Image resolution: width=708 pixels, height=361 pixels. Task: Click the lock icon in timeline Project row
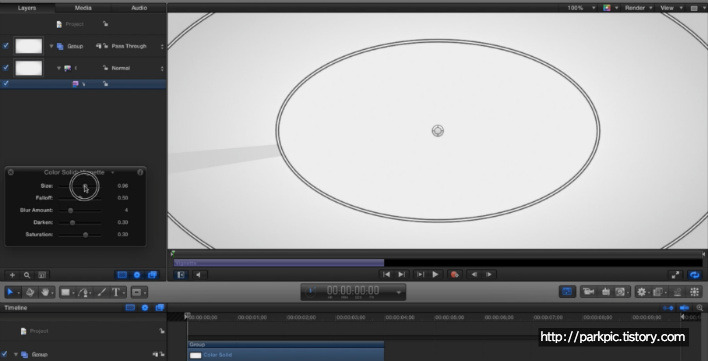tap(162, 331)
